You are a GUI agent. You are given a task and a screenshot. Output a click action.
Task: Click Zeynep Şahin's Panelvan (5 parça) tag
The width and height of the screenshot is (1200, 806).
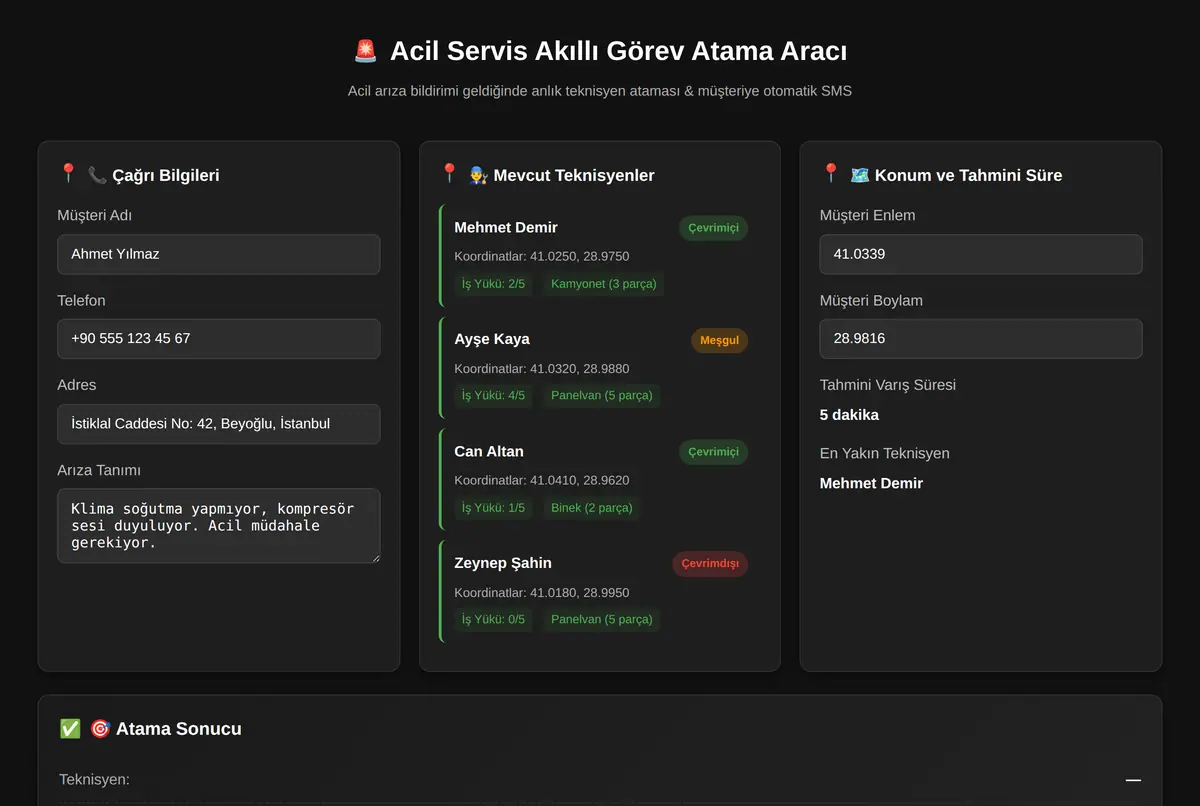[x=602, y=619]
